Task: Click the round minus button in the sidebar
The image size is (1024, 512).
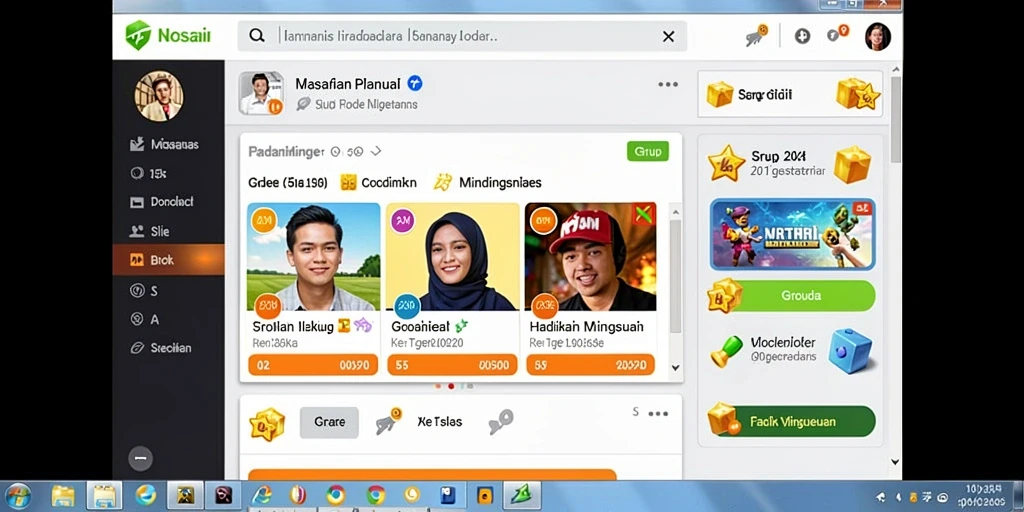Action: click(140, 458)
